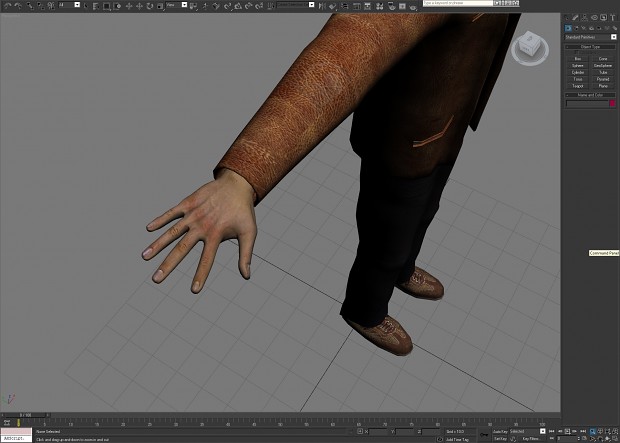
Task: Select the Shapes category tab
Action: pos(576,28)
